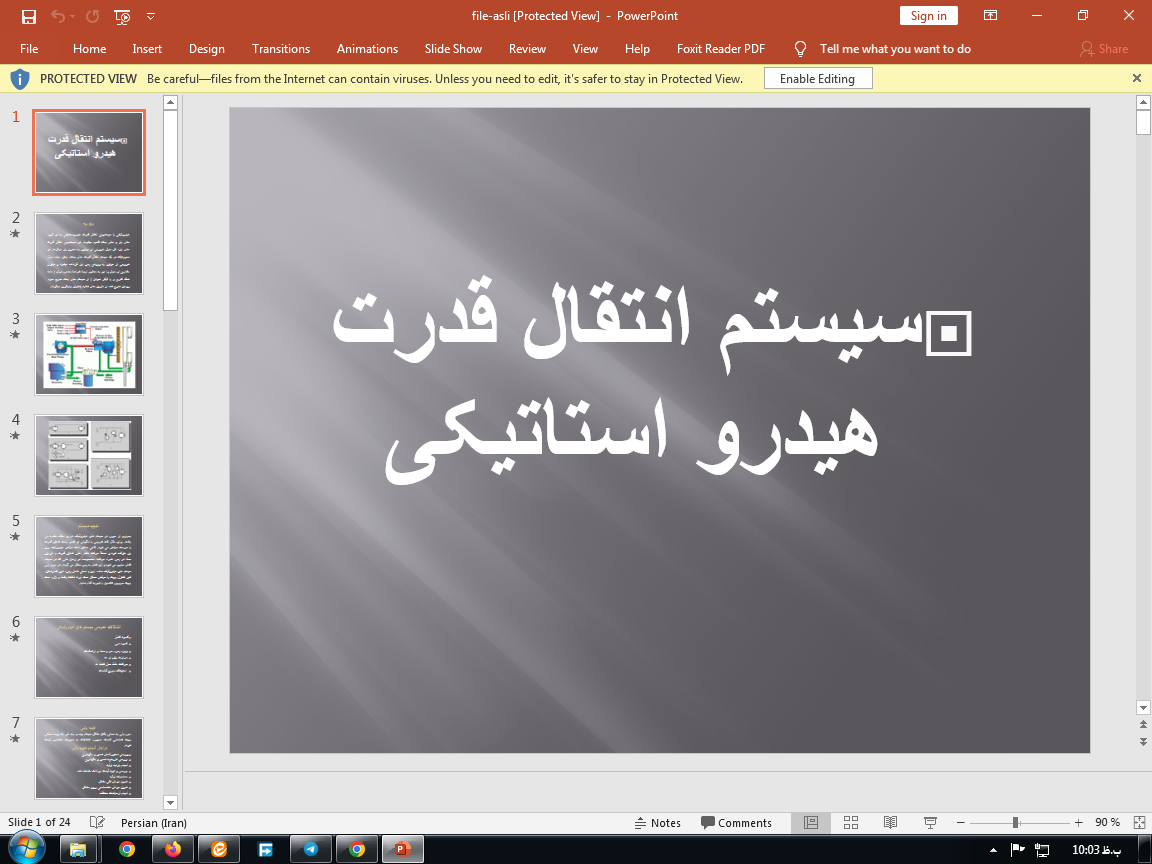Select slide 7 thumbnail
Screen dimensions: 1152x864
click(89, 758)
